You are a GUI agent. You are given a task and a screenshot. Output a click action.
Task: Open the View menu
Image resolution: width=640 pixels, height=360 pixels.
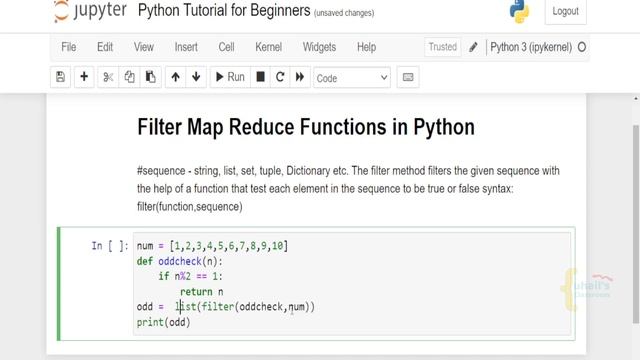(x=144, y=47)
